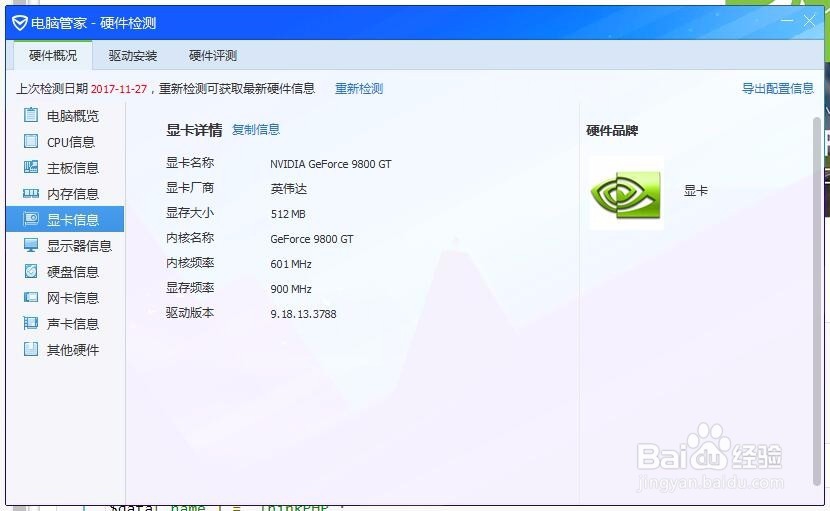Click the NVIDIA brand logo

coord(626,193)
